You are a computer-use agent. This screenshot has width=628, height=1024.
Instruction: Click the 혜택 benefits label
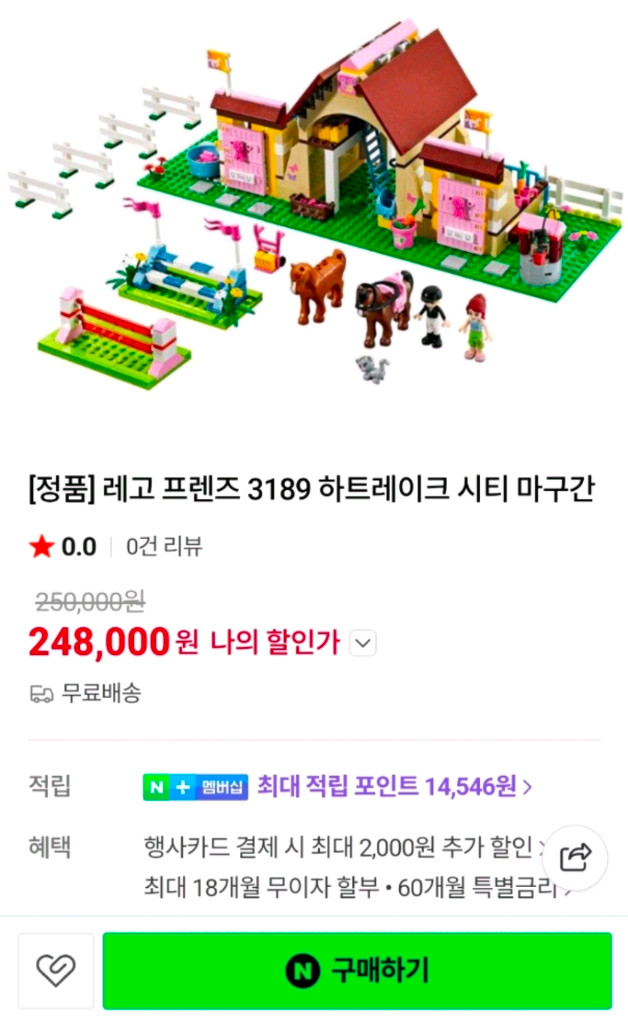50,847
